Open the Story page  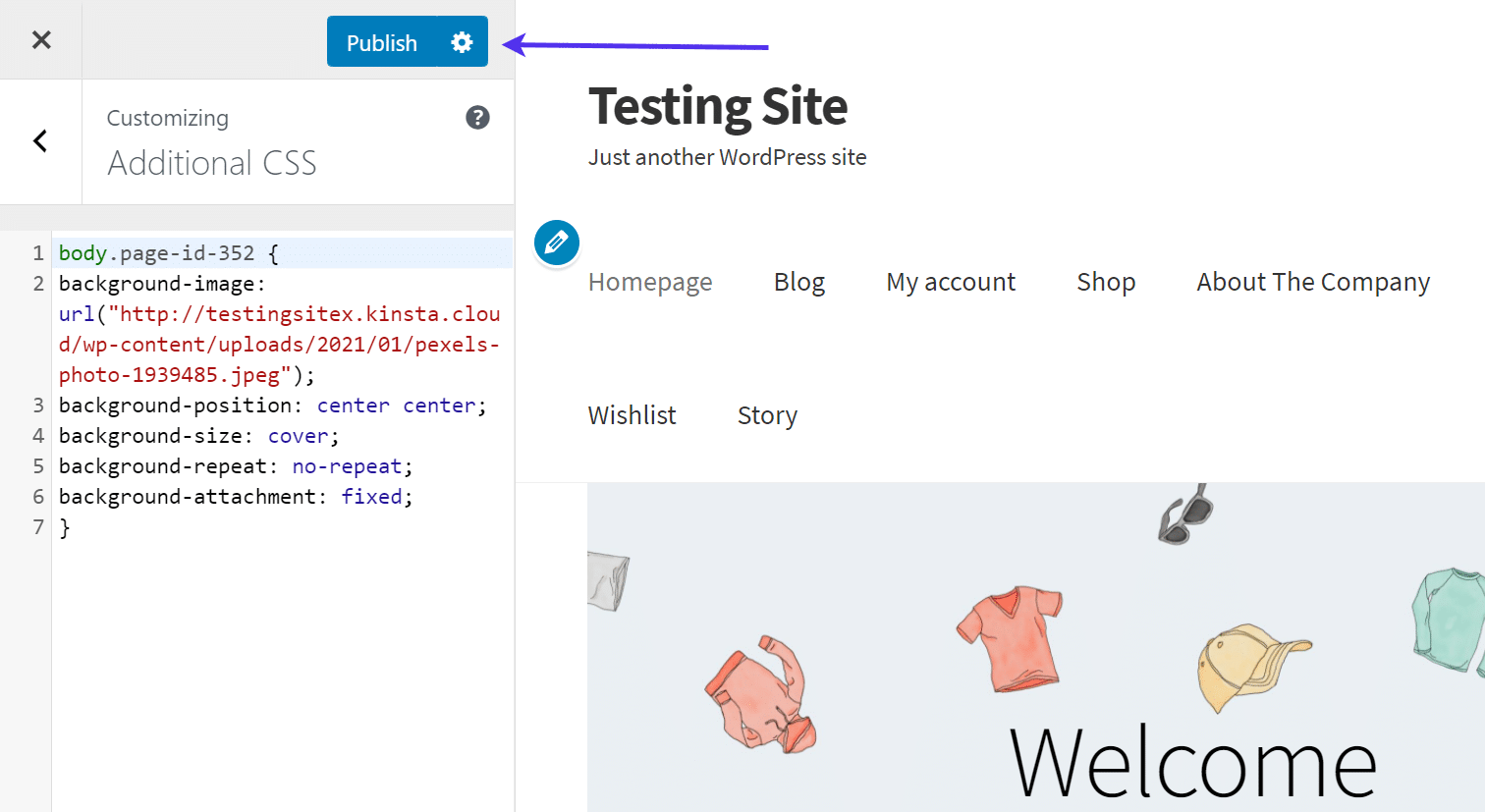[x=766, y=414]
